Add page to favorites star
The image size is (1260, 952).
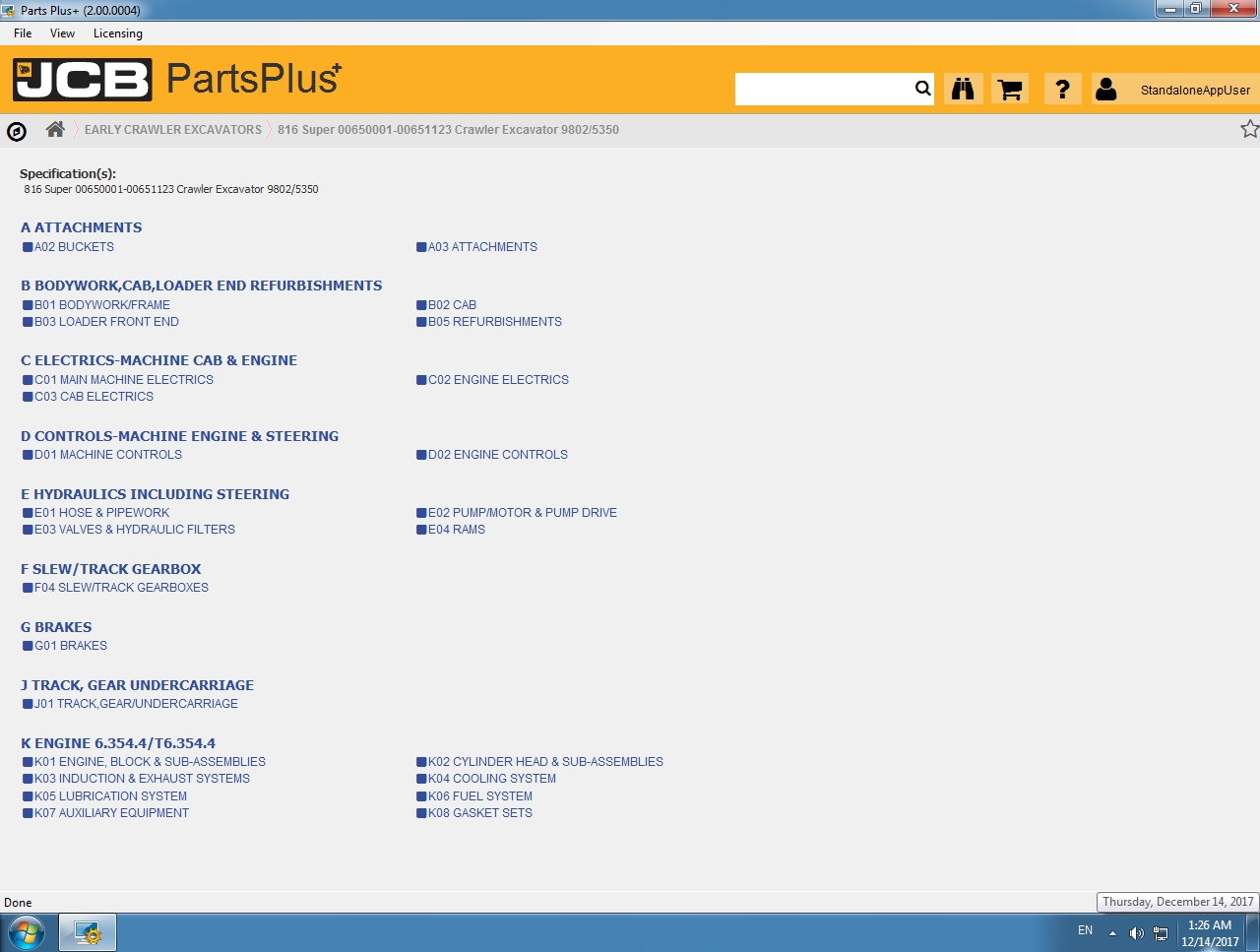point(1249,129)
